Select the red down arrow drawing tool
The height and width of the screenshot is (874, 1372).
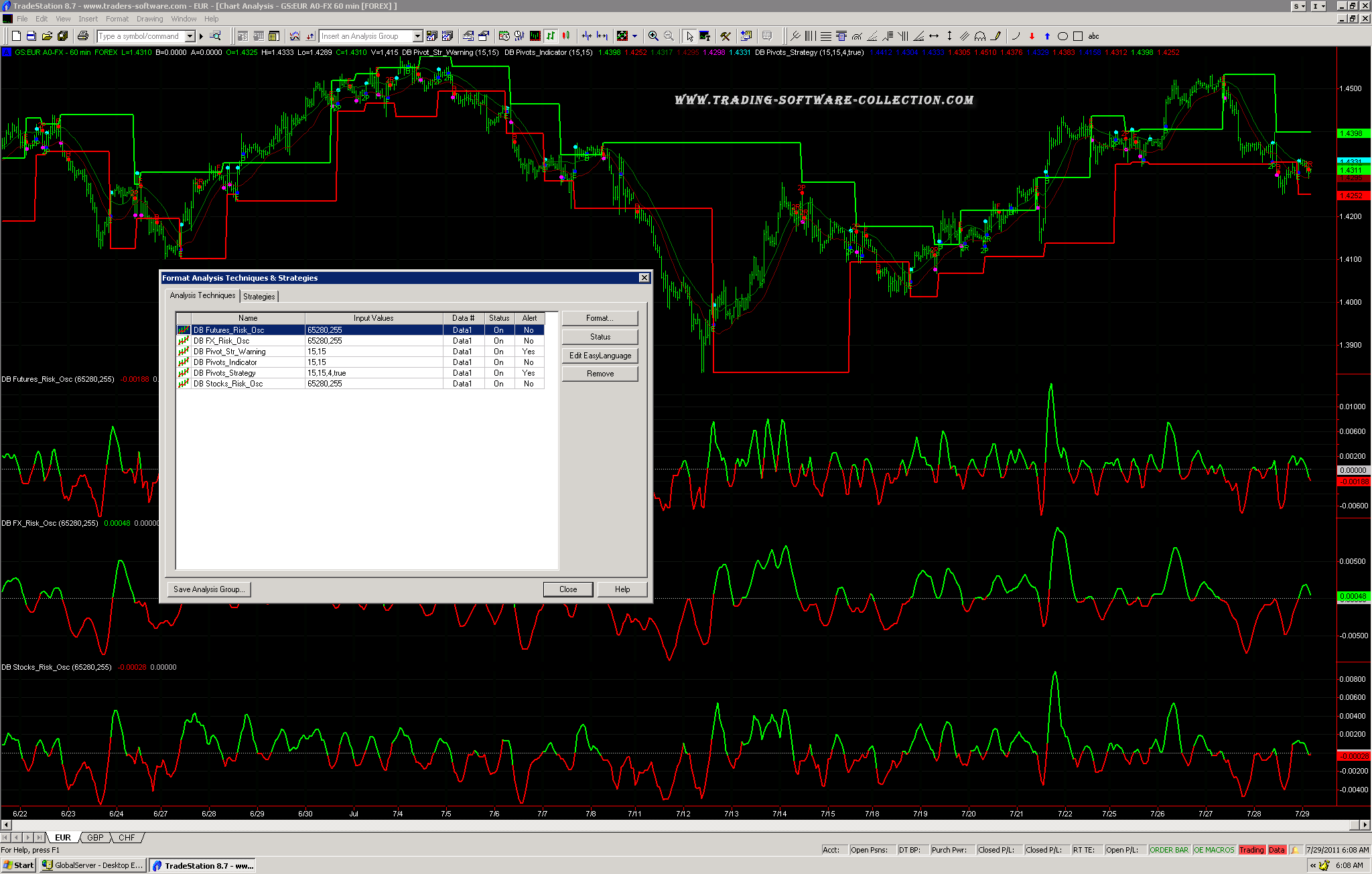point(1032,36)
